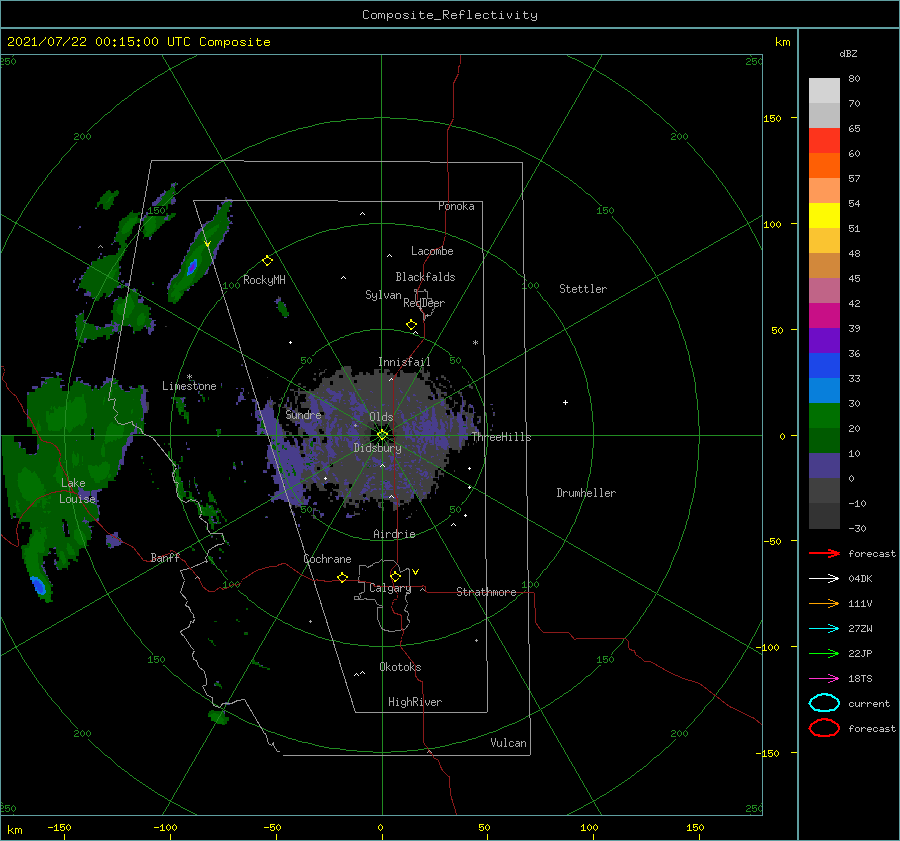Click the yellow diamond marker below Cochrane
This screenshot has height=841, width=900.
pyautogui.click(x=343, y=578)
